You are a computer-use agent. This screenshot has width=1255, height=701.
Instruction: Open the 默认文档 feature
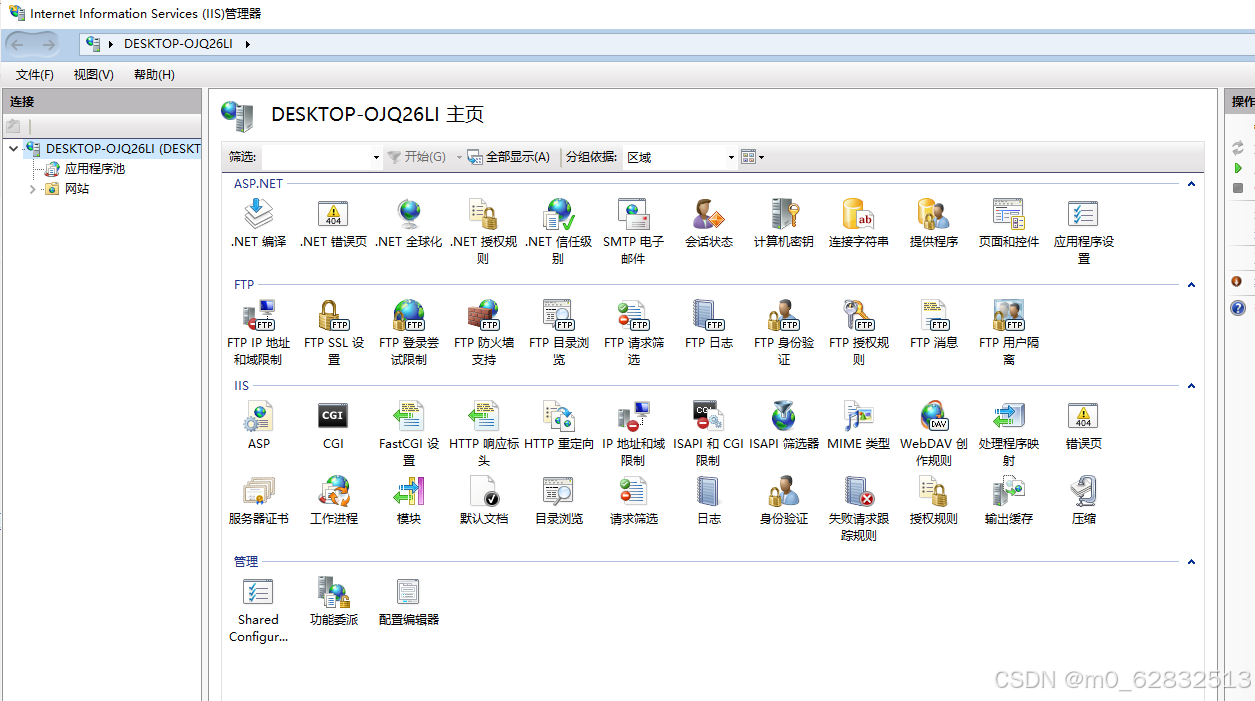pyautogui.click(x=483, y=500)
